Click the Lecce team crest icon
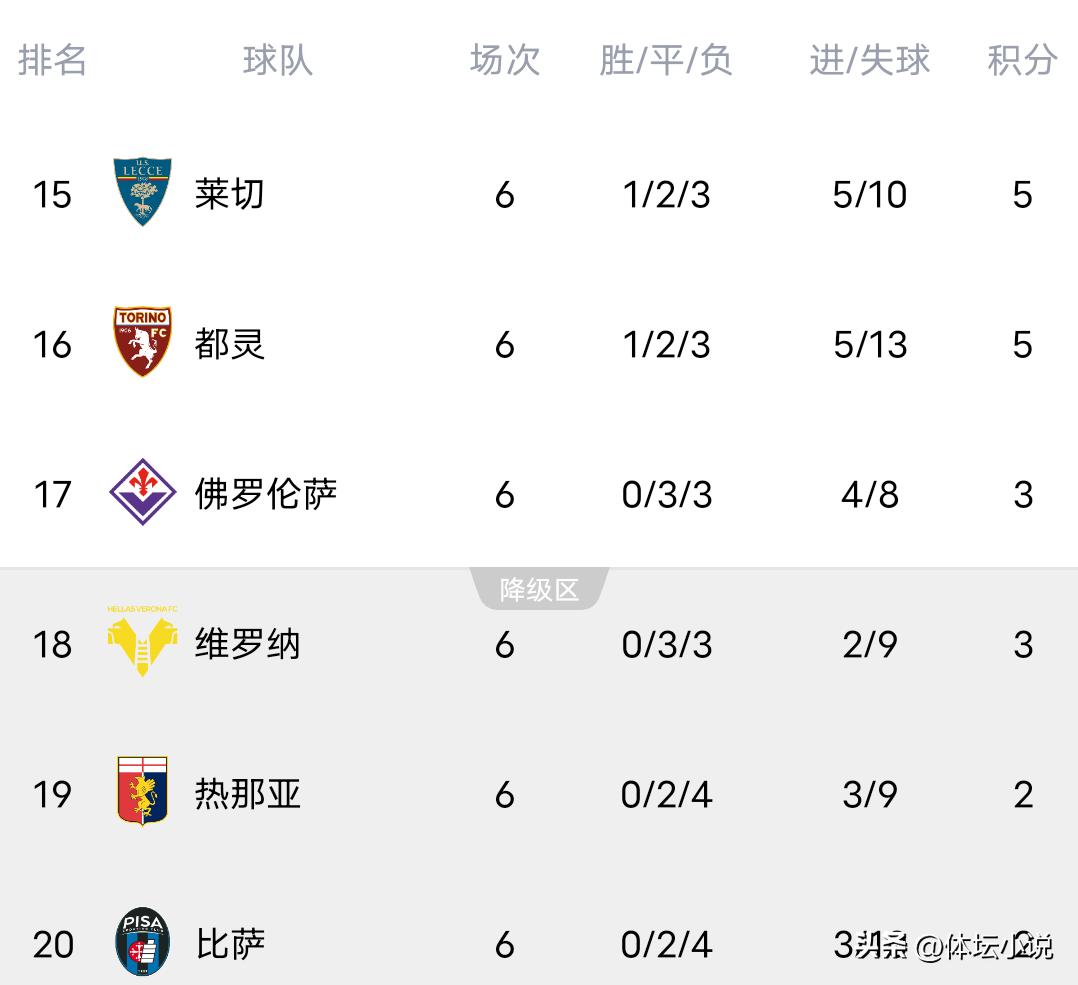Screen dimensions: 1078x985 (x=142, y=192)
